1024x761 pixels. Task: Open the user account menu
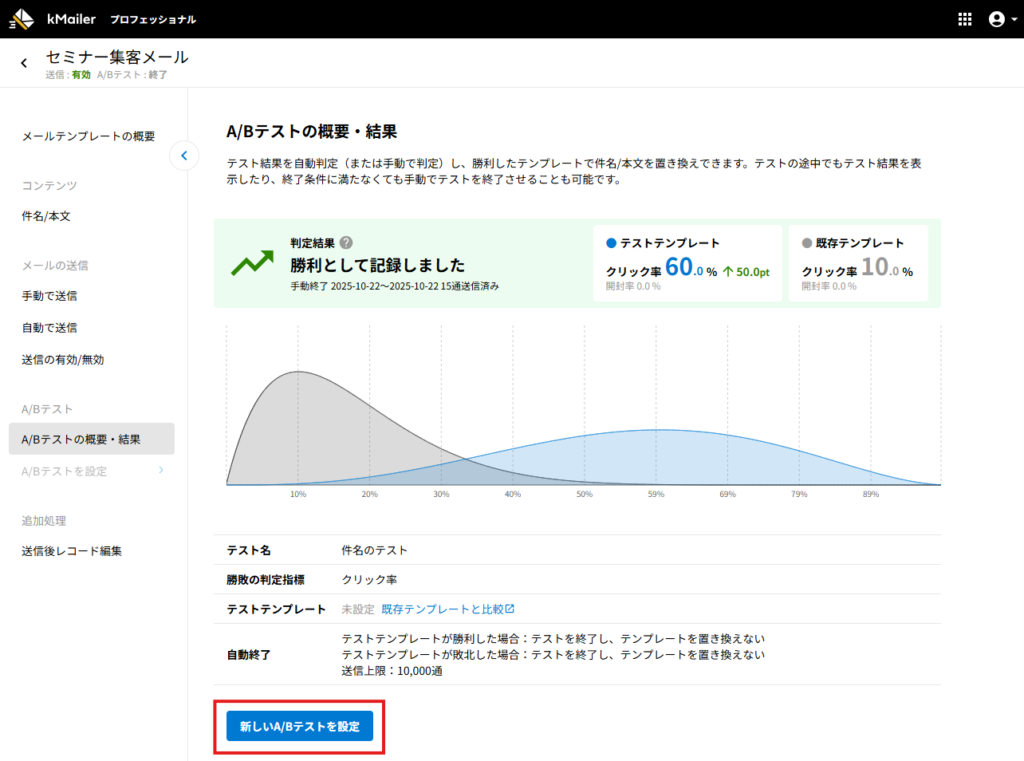tap(995, 19)
